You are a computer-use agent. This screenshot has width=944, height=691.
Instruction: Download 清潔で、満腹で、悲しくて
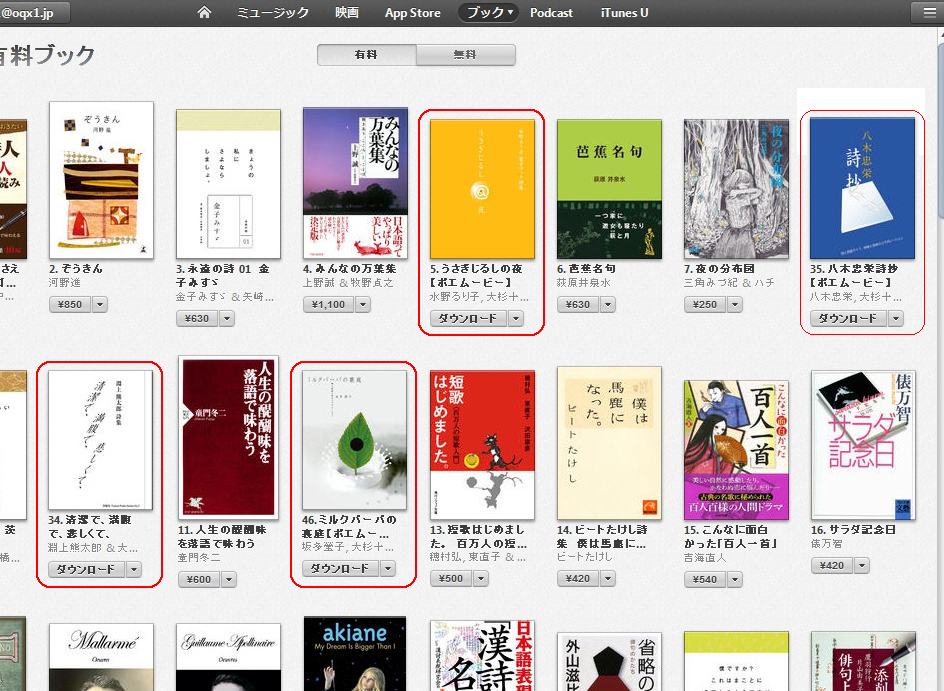[86, 569]
